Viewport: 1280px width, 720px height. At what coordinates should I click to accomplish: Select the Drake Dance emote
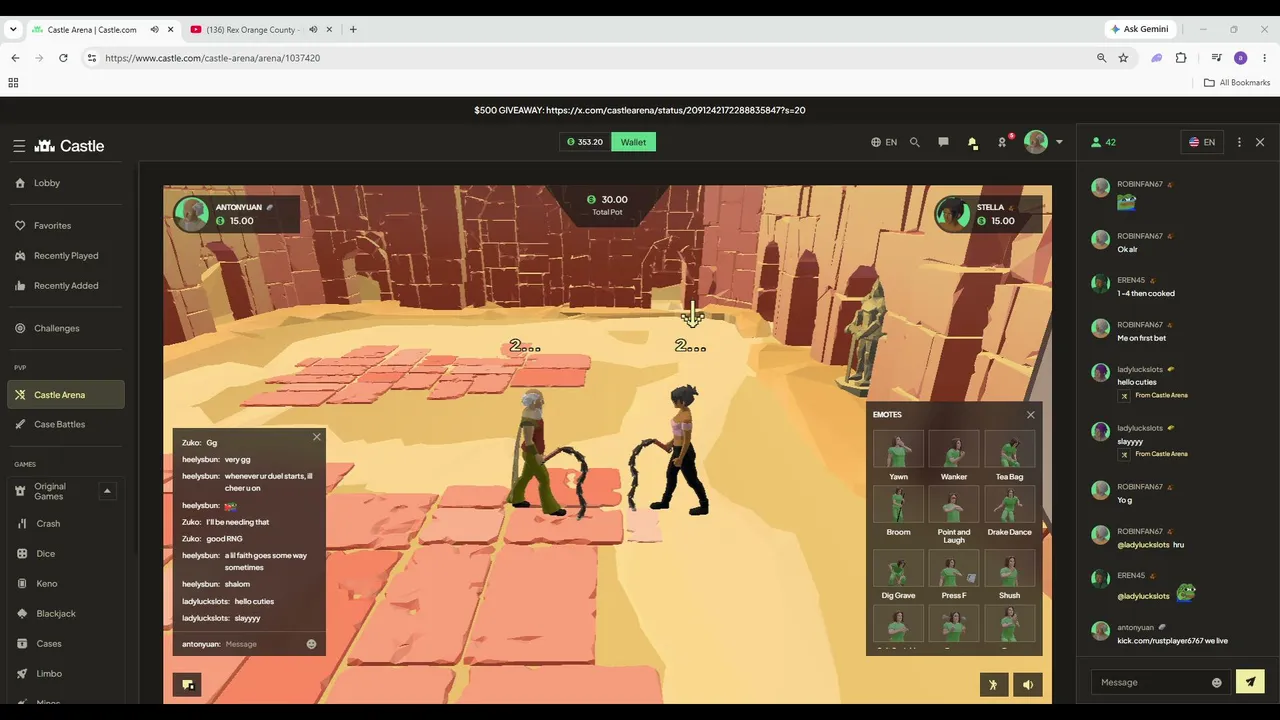tap(1010, 511)
